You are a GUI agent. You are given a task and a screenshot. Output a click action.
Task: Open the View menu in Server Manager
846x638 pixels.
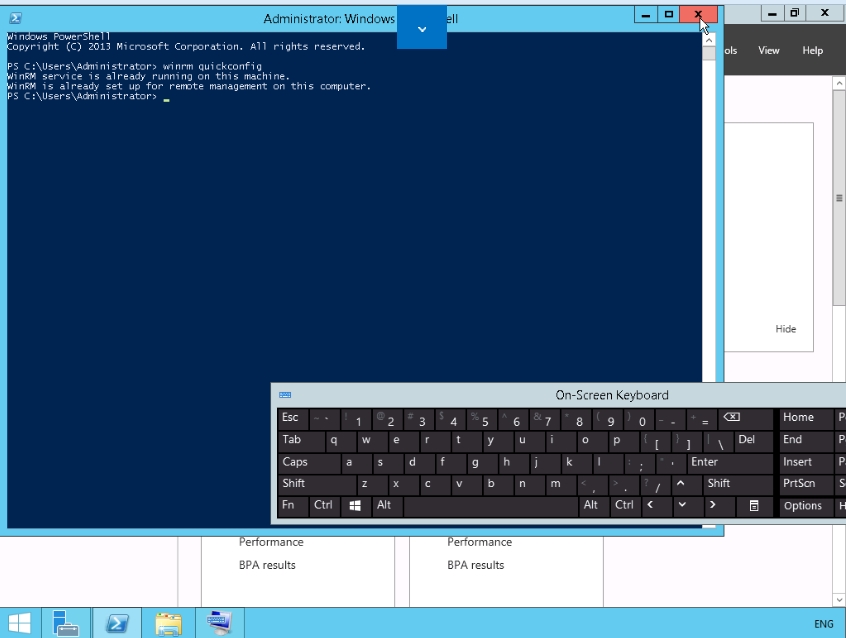click(769, 50)
